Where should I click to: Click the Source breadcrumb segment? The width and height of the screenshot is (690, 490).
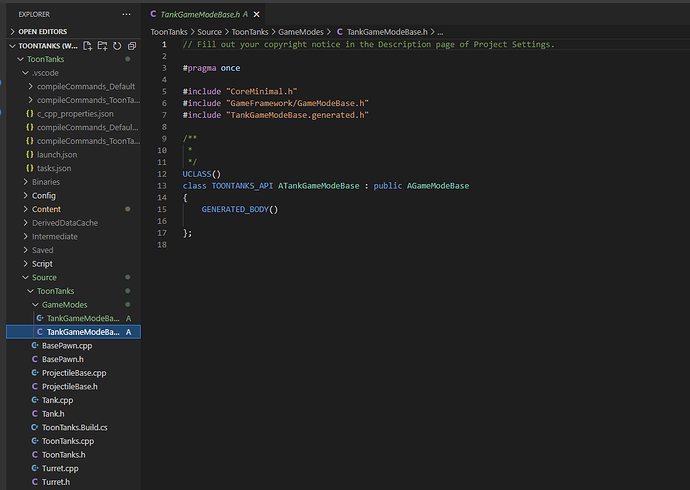(209, 32)
